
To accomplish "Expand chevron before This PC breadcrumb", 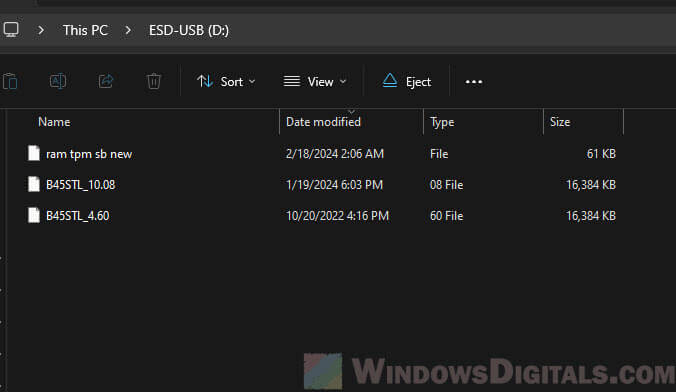I will (x=41, y=30).
